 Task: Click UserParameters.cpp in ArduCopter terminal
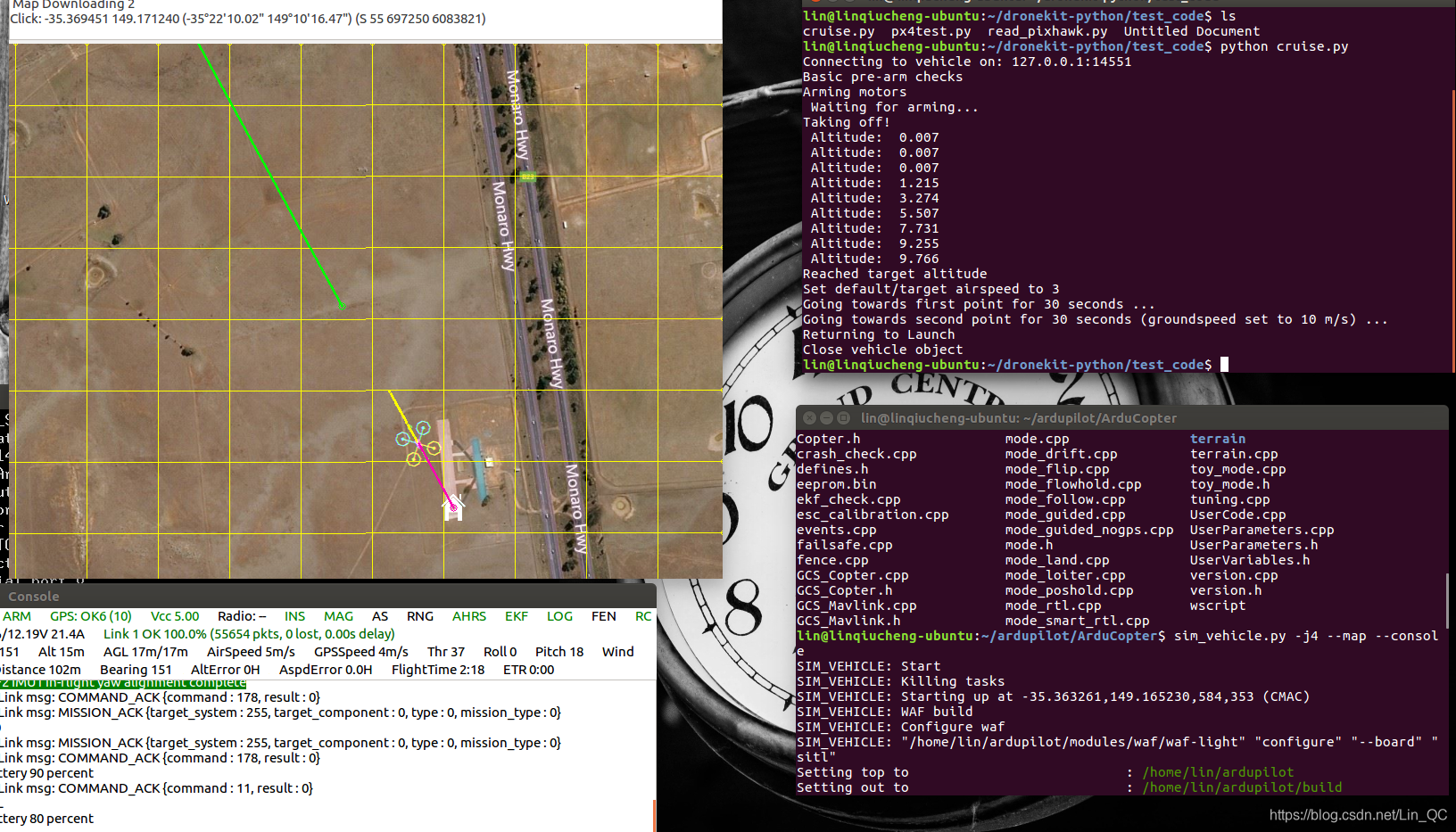click(x=1262, y=530)
